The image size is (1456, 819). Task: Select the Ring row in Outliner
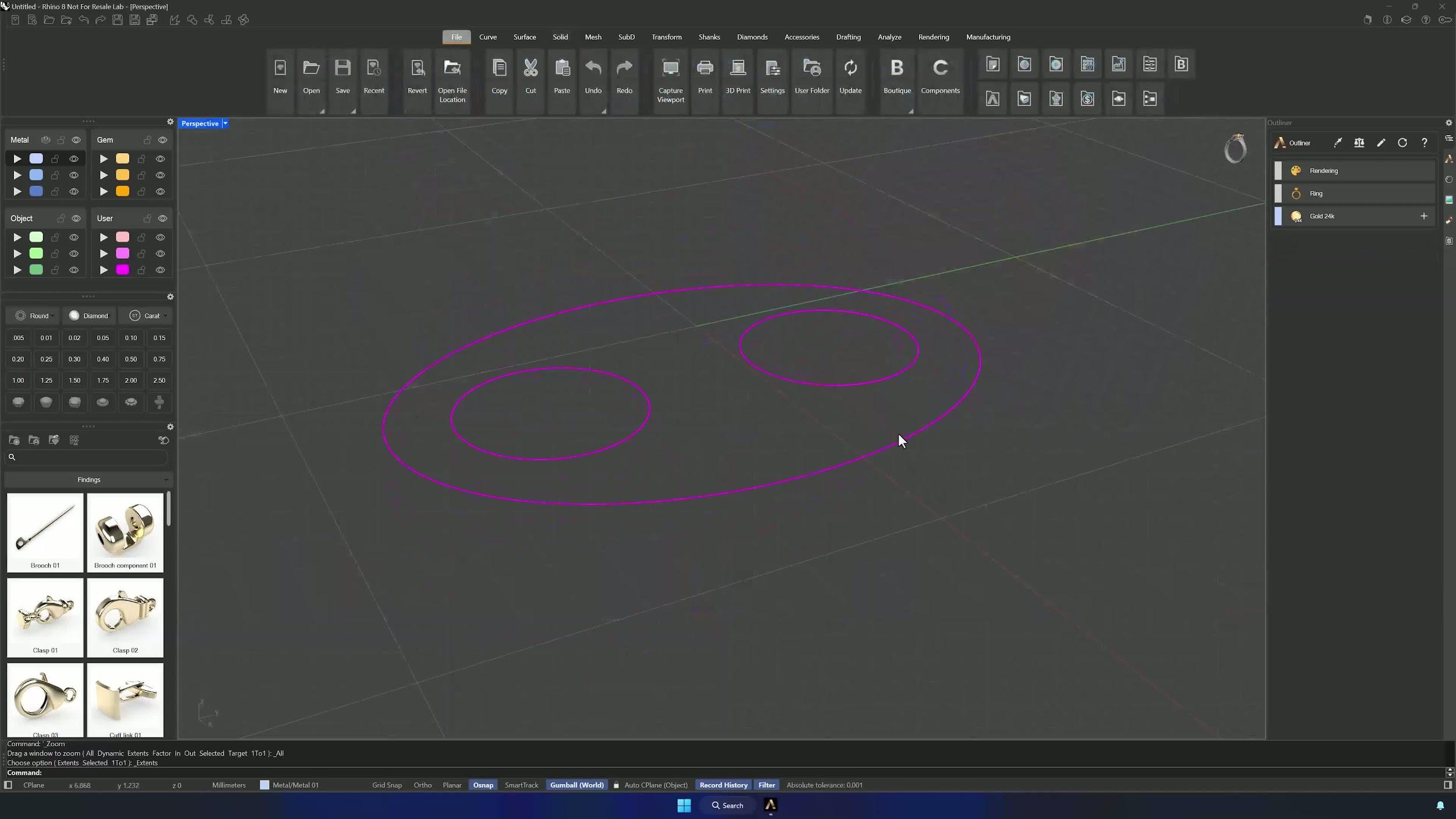1354,193
